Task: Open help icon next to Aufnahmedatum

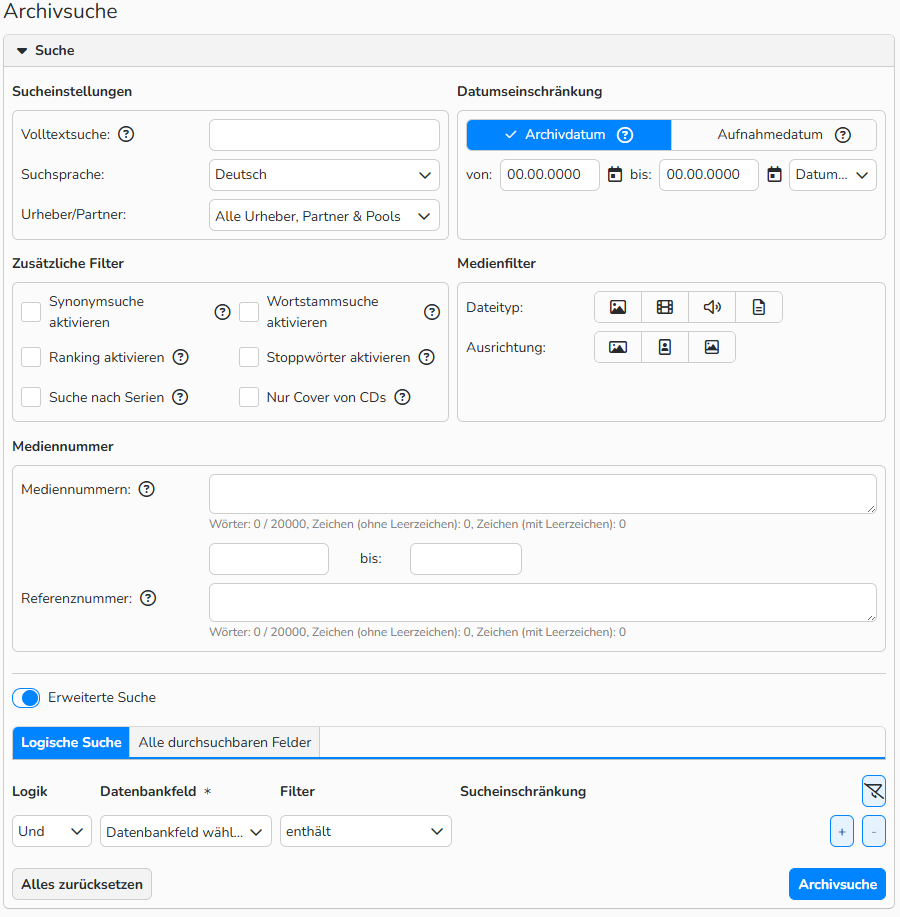Action: click(843, 135)
